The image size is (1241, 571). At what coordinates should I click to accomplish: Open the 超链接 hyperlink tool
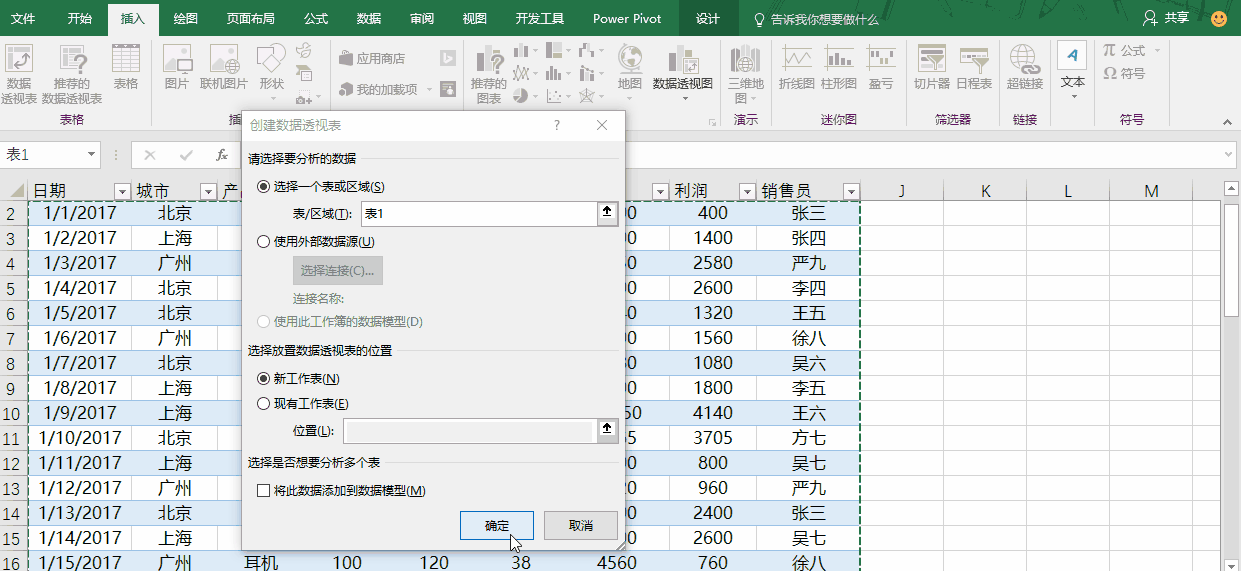(x=1024, y=68)
